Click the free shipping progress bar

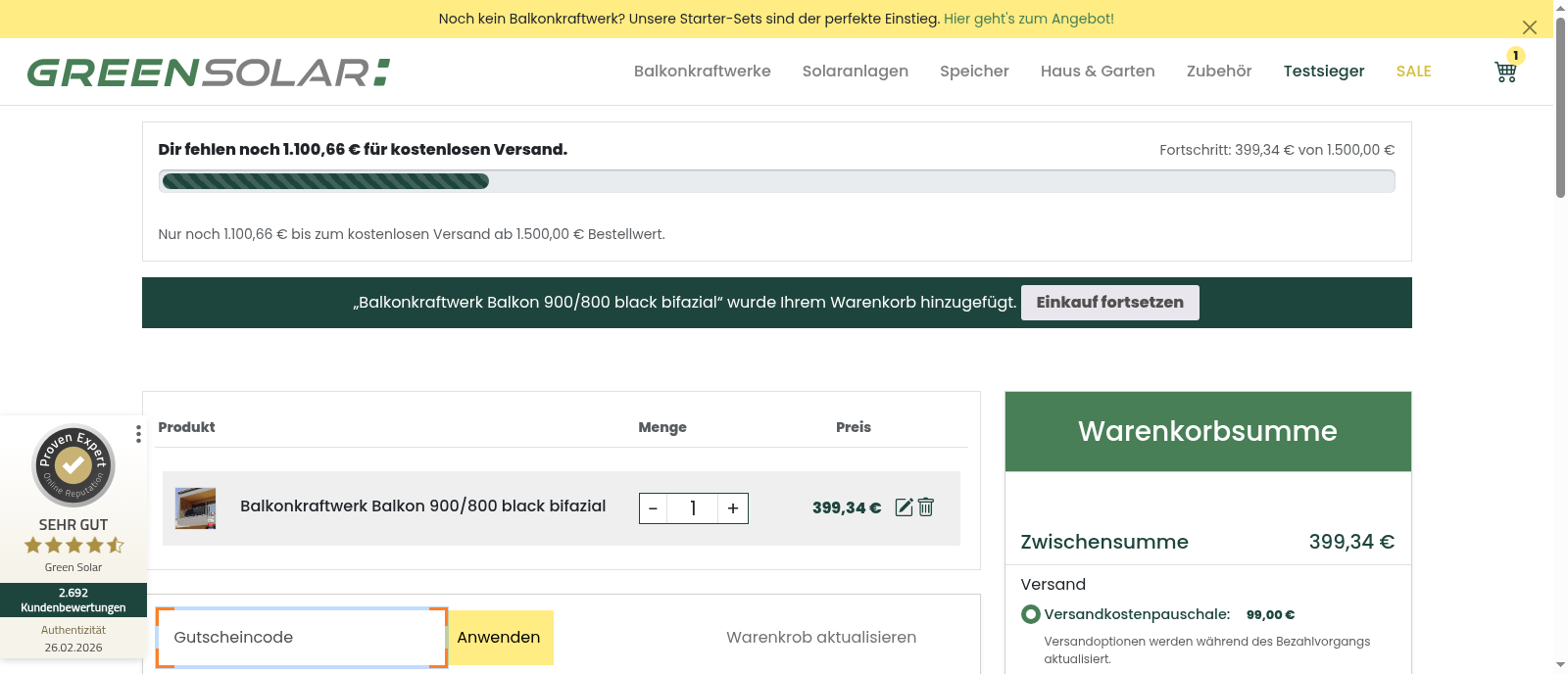pyautogui.click(x=776, y=181)
